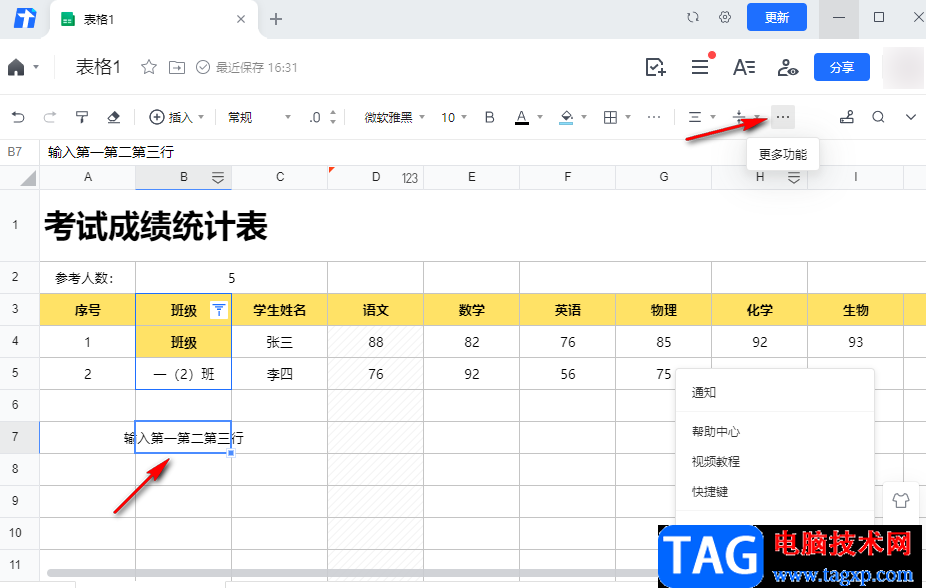Select the format painter tool

point(81,117)
